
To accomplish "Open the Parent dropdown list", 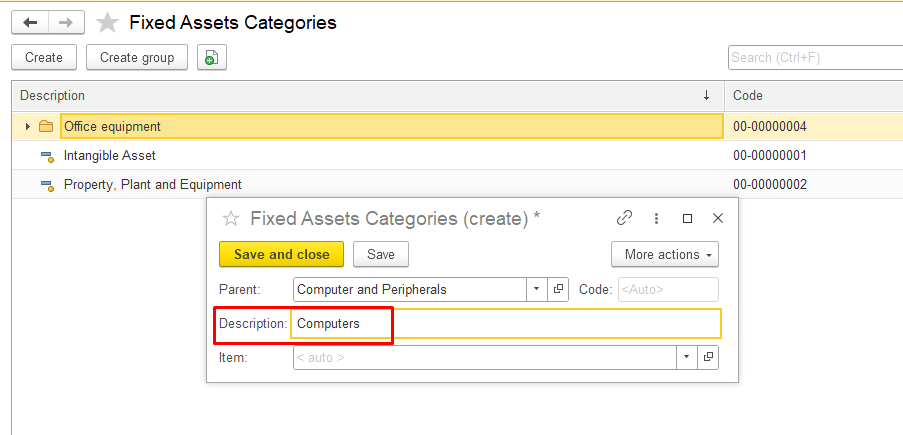I will (537, 290).
